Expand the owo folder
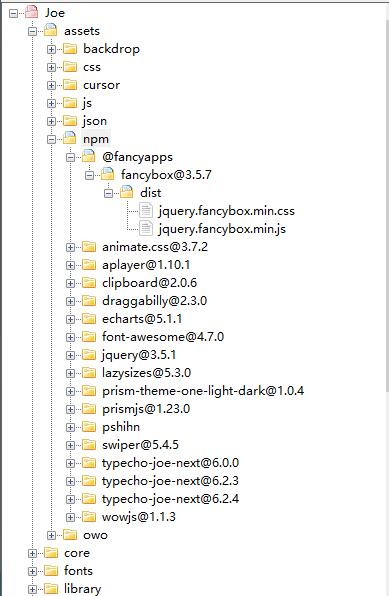 (x=51, y=536)
